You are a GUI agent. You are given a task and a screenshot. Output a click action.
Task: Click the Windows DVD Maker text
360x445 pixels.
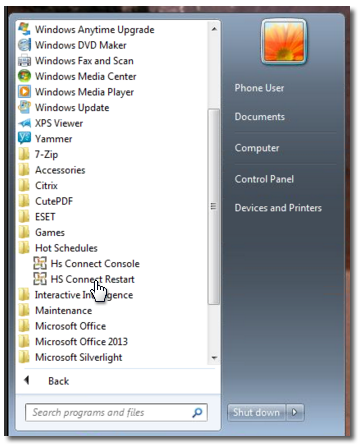pos(81,45)
